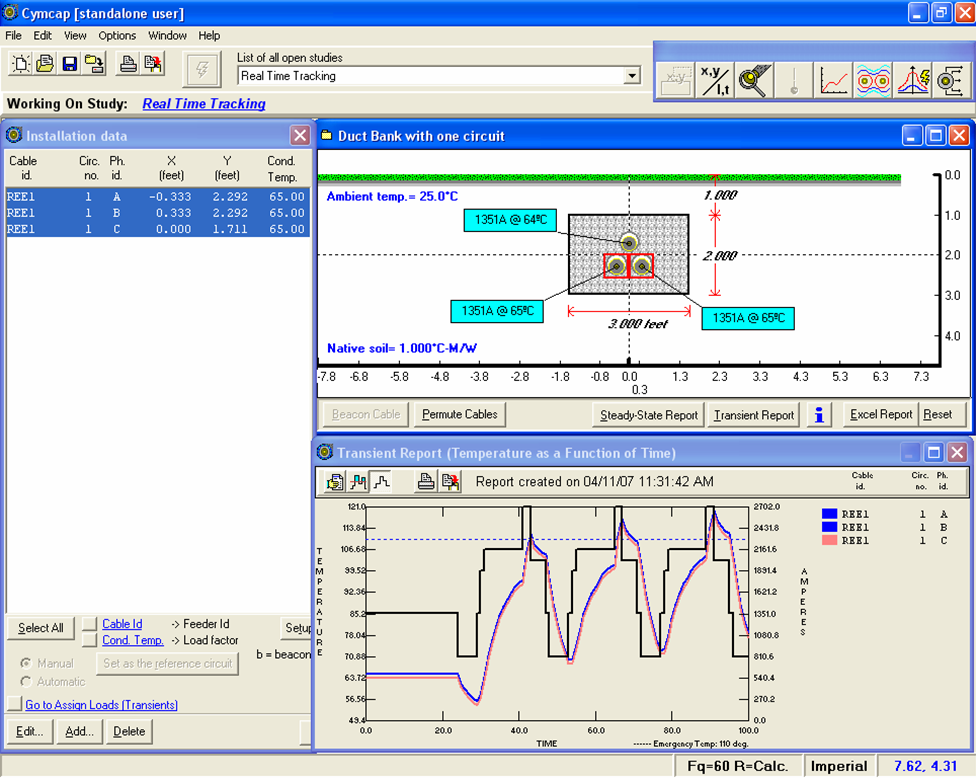Click the printer icon in Transient Report toolbar
Screen dimensions: 976x778
tap(426, 482)
